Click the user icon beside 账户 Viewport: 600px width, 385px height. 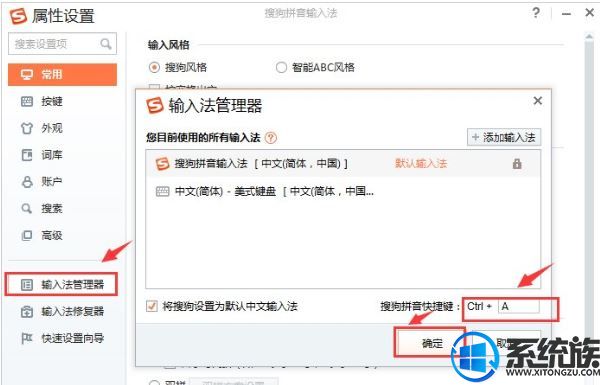[27, 181]
